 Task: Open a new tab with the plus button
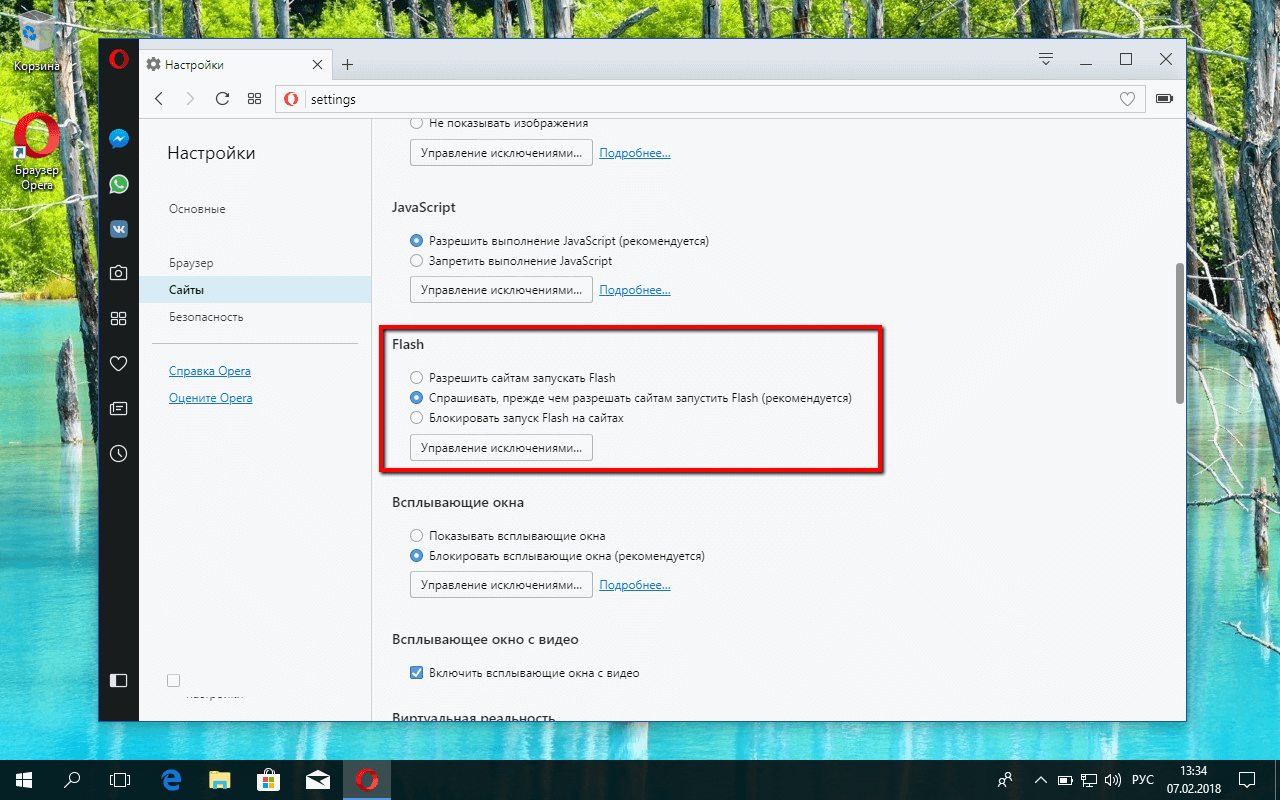click(347, 64)
